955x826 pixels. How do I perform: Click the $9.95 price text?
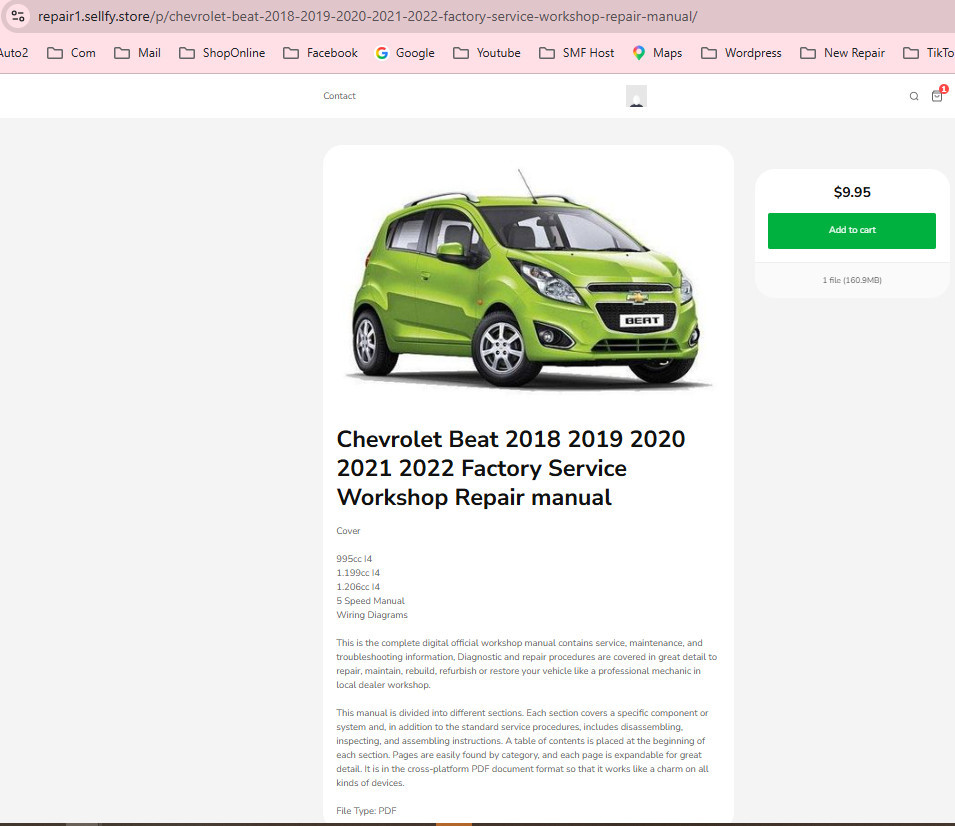pos(852,192)
